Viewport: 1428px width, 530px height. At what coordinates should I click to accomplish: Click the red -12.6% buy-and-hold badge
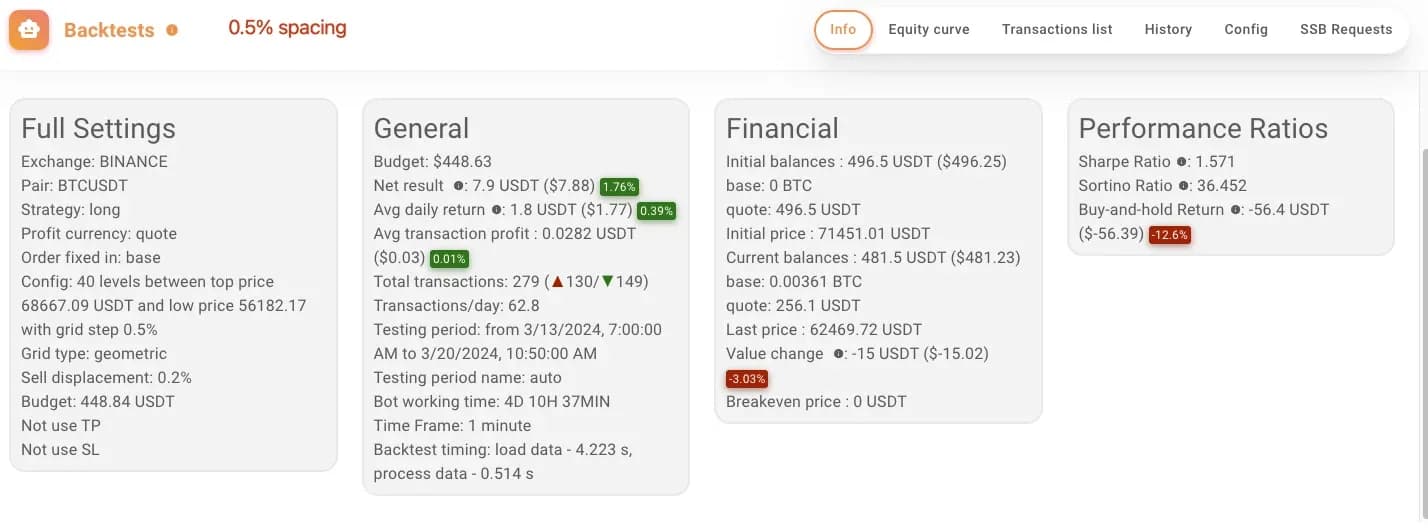click(x=1169, y=235)
